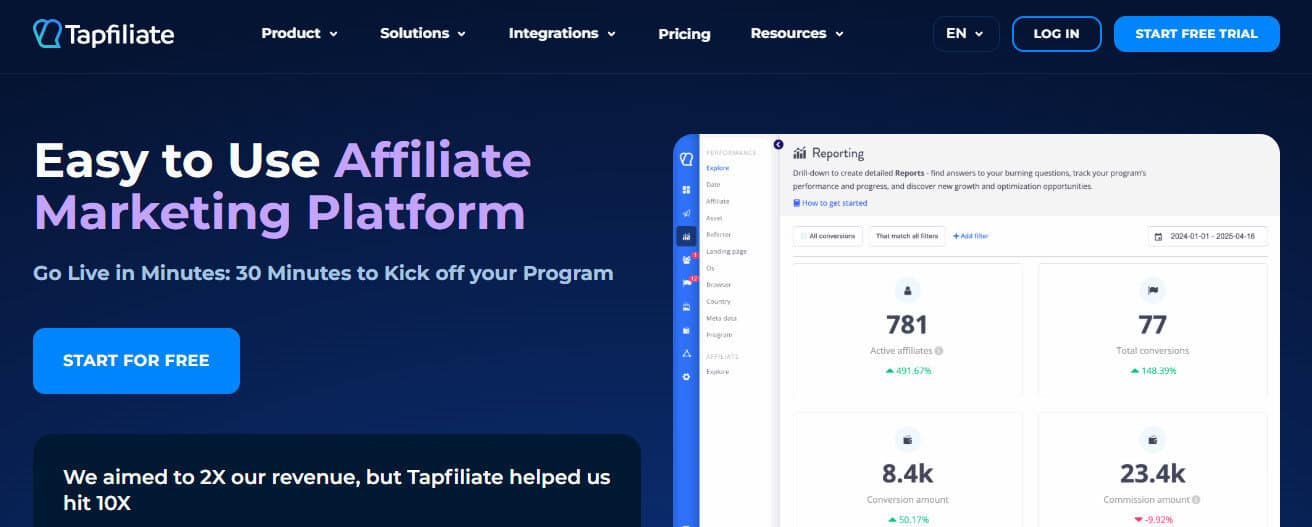Viewport: 1312px width, 527px height.
Task: Click the Go Live in Minutes subheading
Action: click(323, 272)
